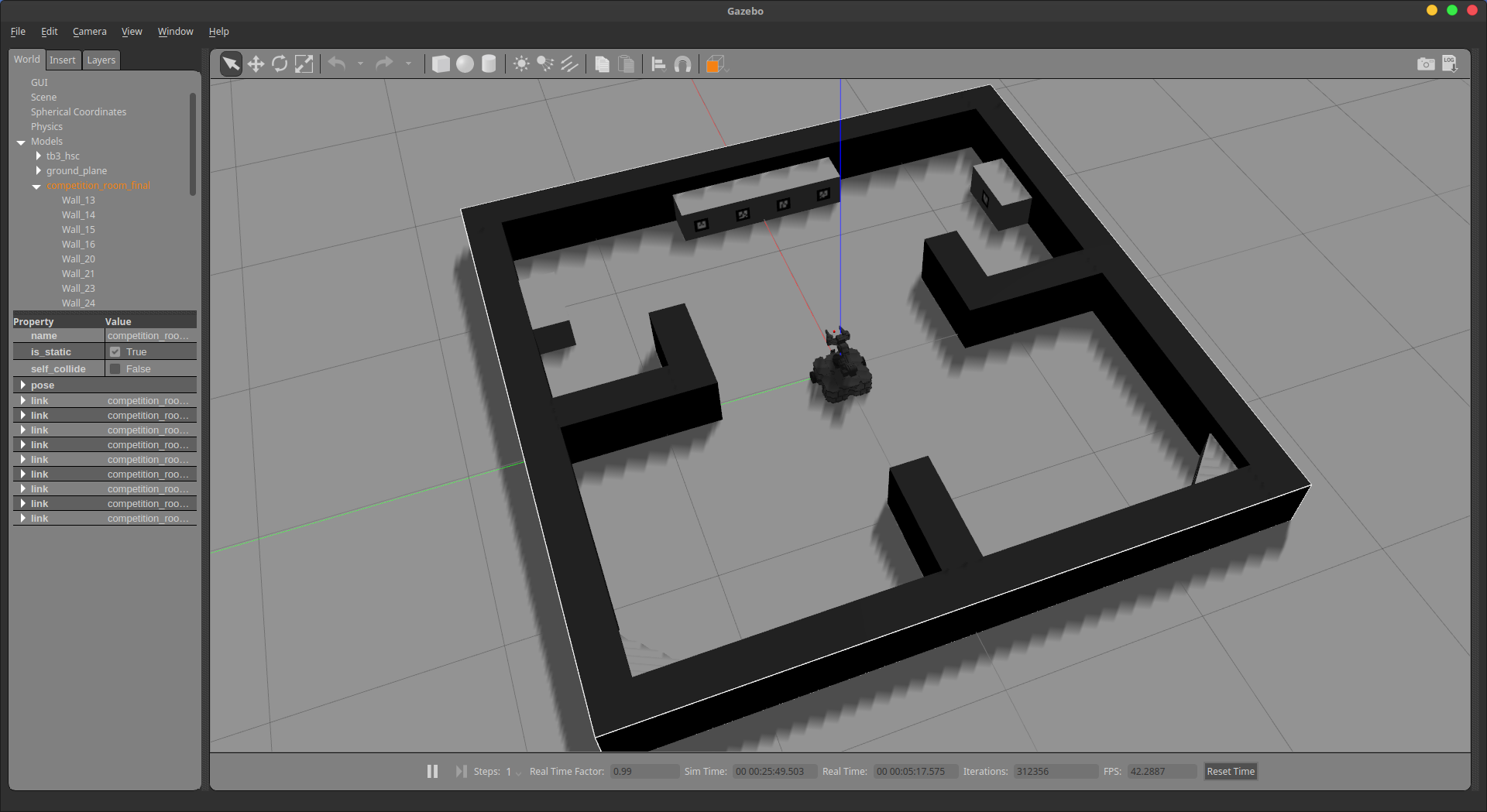
Task: Change view angle with orange cube icon
Action: (715, 64)
